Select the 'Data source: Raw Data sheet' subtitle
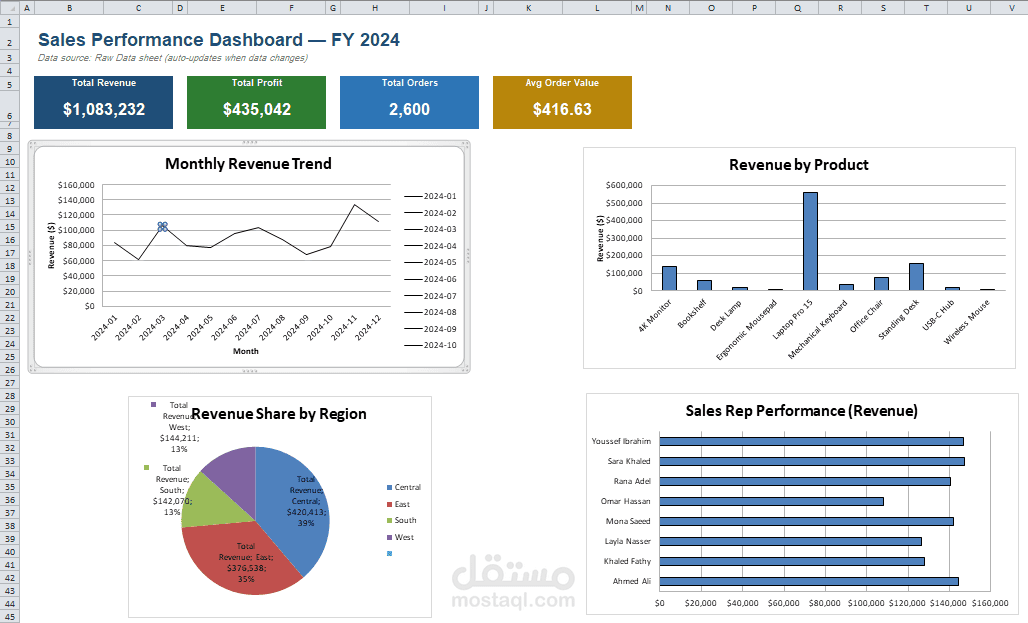 point(172,58)
